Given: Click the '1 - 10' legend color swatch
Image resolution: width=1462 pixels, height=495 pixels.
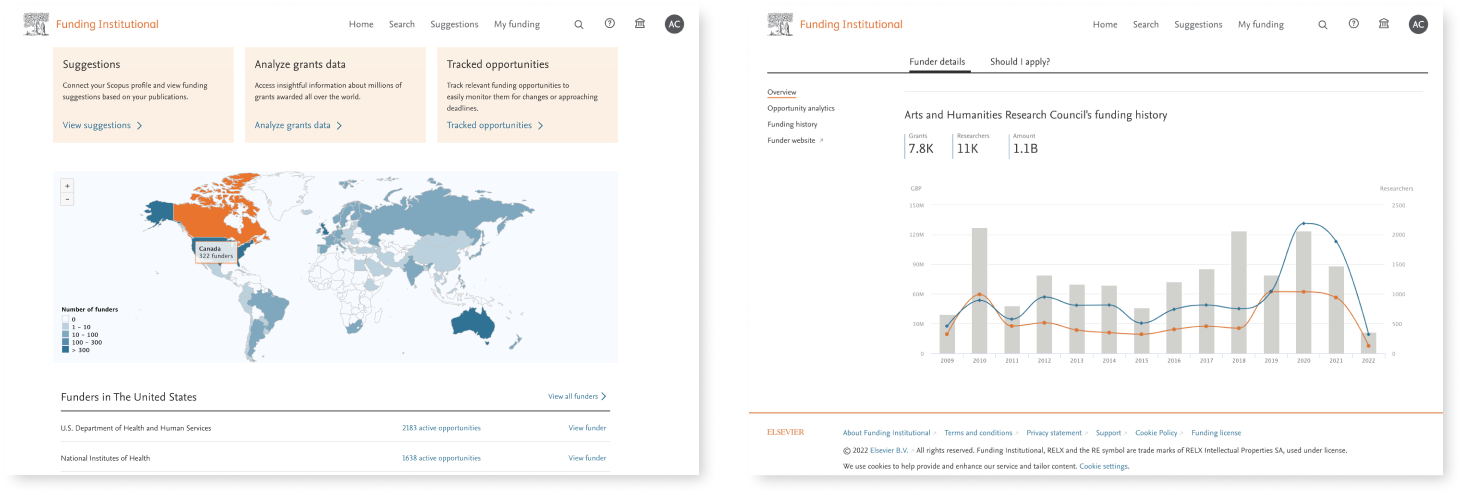Looking at the screenshot, I should pyautogui.click(x=65, y=326).
